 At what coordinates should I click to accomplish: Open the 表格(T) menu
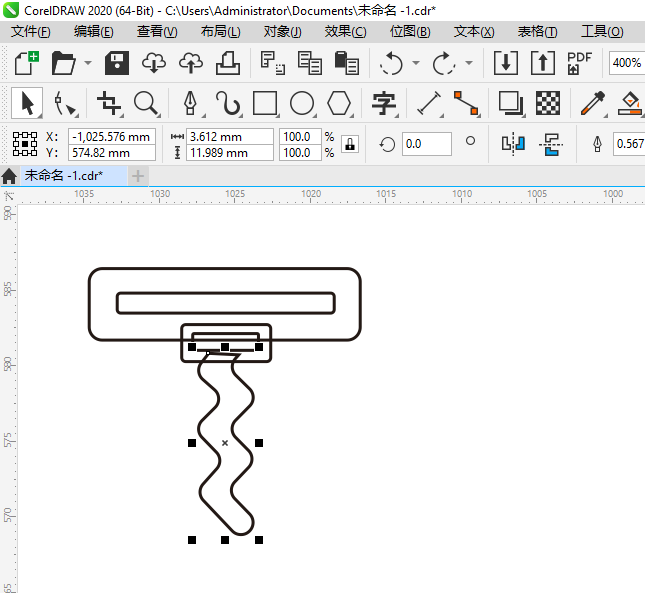537,32
